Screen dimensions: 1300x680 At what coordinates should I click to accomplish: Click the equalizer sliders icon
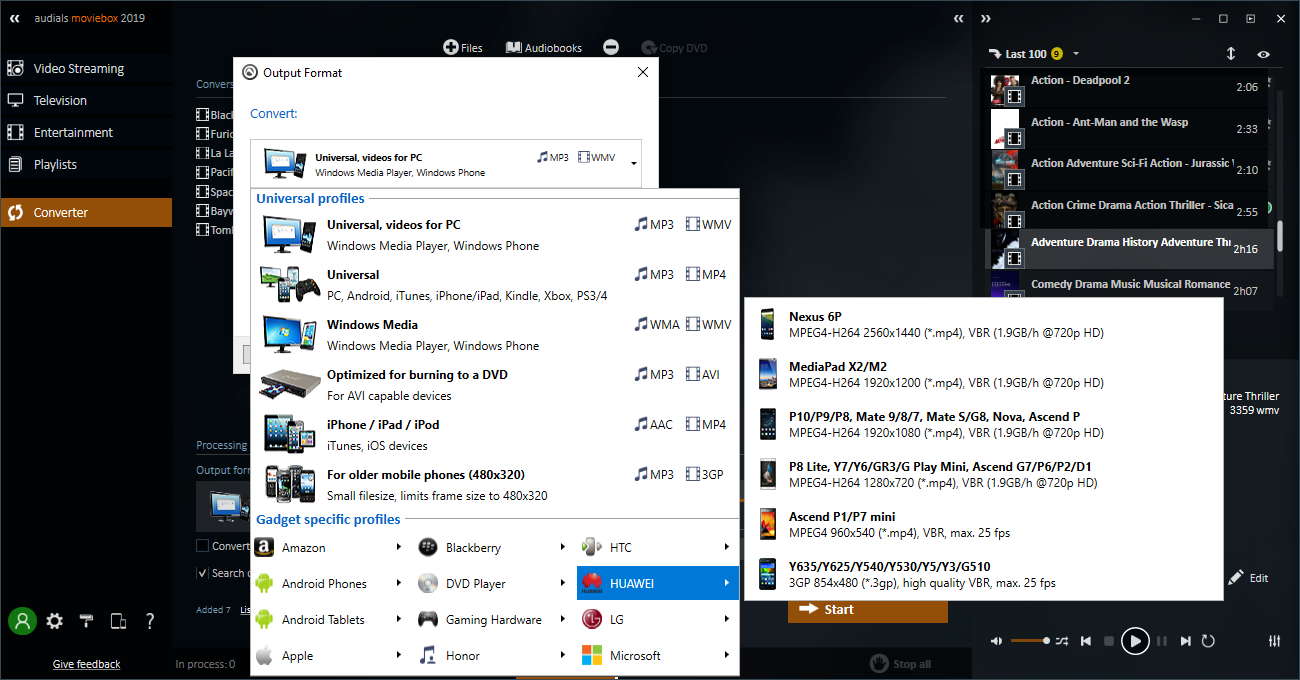[1274, 641]
